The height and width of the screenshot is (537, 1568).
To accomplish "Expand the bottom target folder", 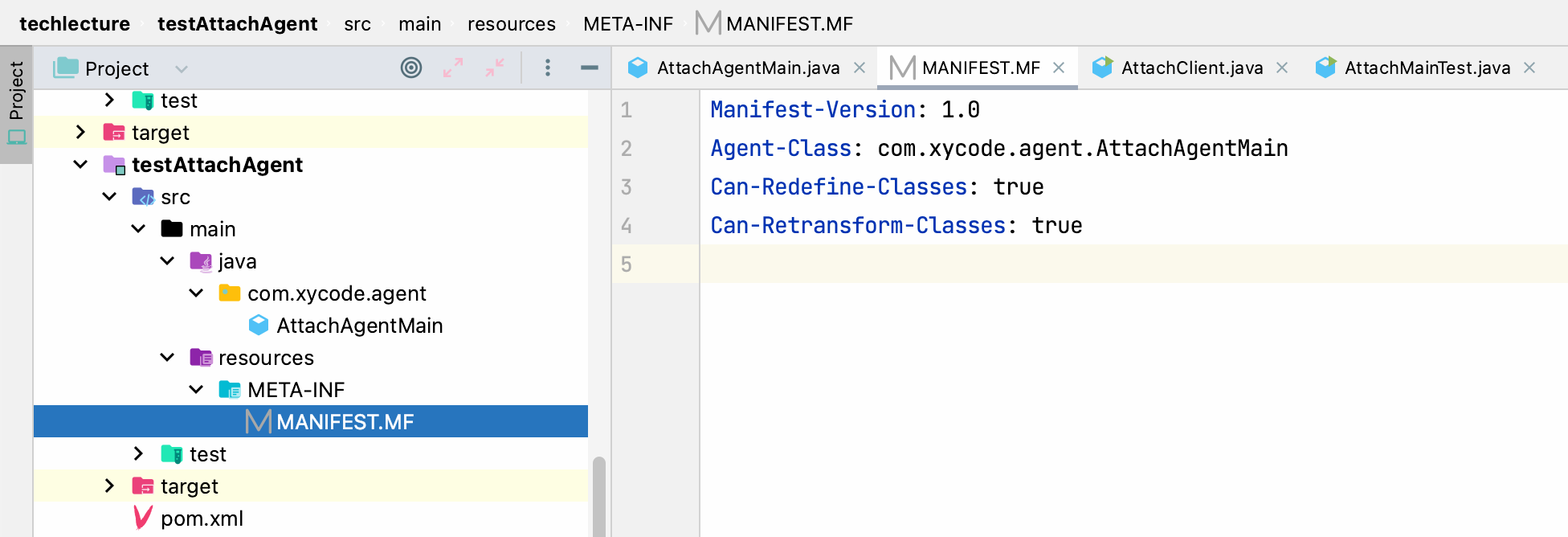I will (109, 486).
